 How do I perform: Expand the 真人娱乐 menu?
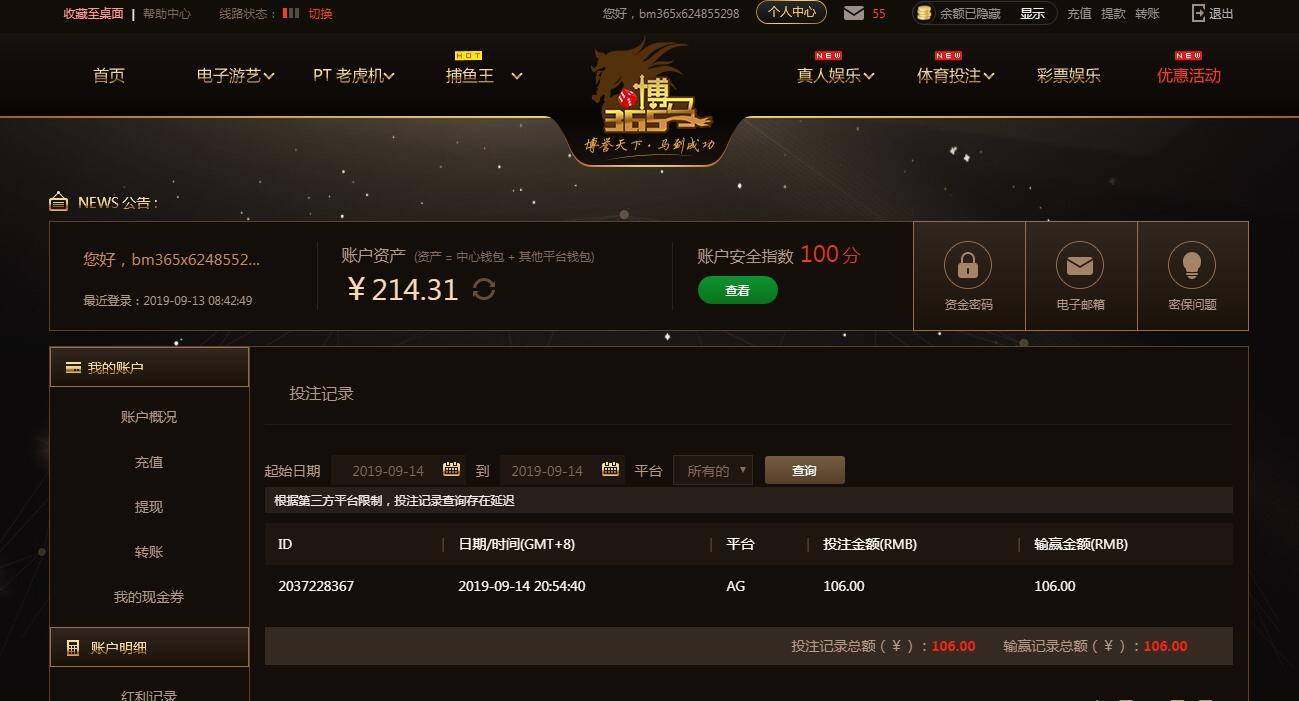coord(836,75)
